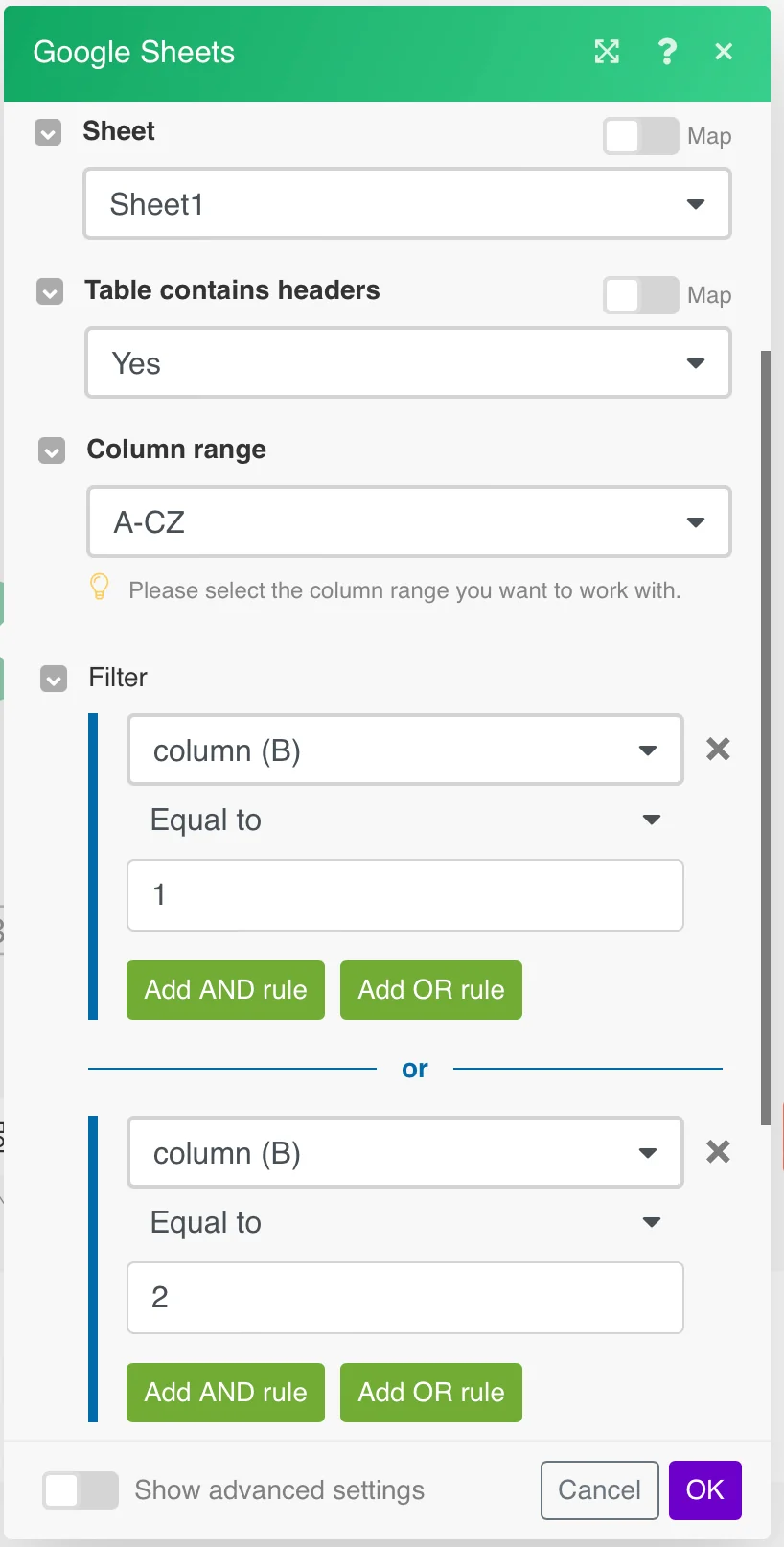This screenshot has width=784, height=1547.
Task: Remove the second filter rule with X
Action: click(x=718, y=1152)
